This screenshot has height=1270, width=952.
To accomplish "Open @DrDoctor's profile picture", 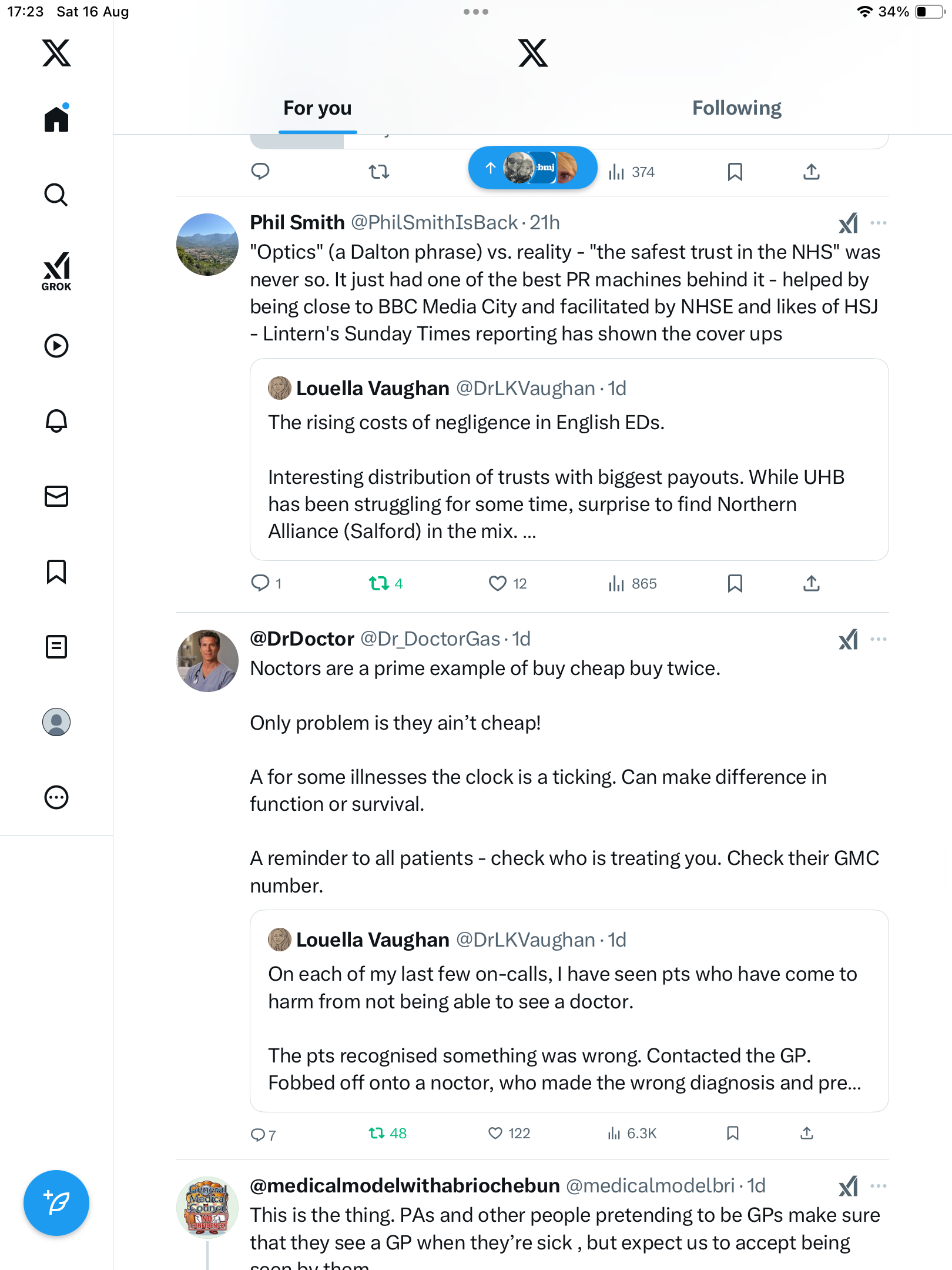I will click(207, 661).
